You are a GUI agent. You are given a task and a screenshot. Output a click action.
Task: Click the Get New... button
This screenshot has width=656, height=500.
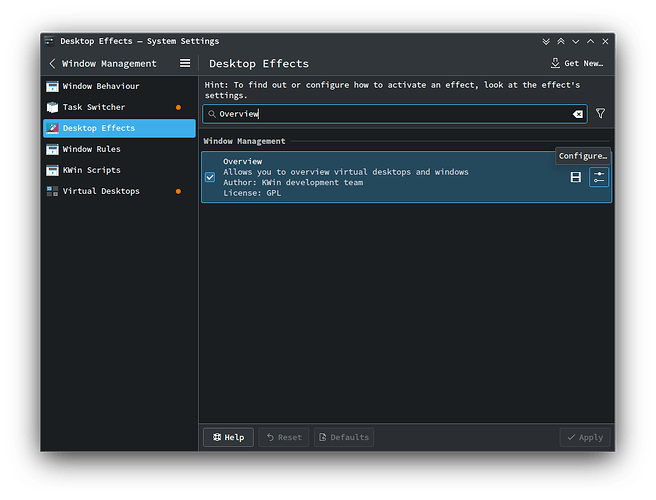(x=577, y=63)
